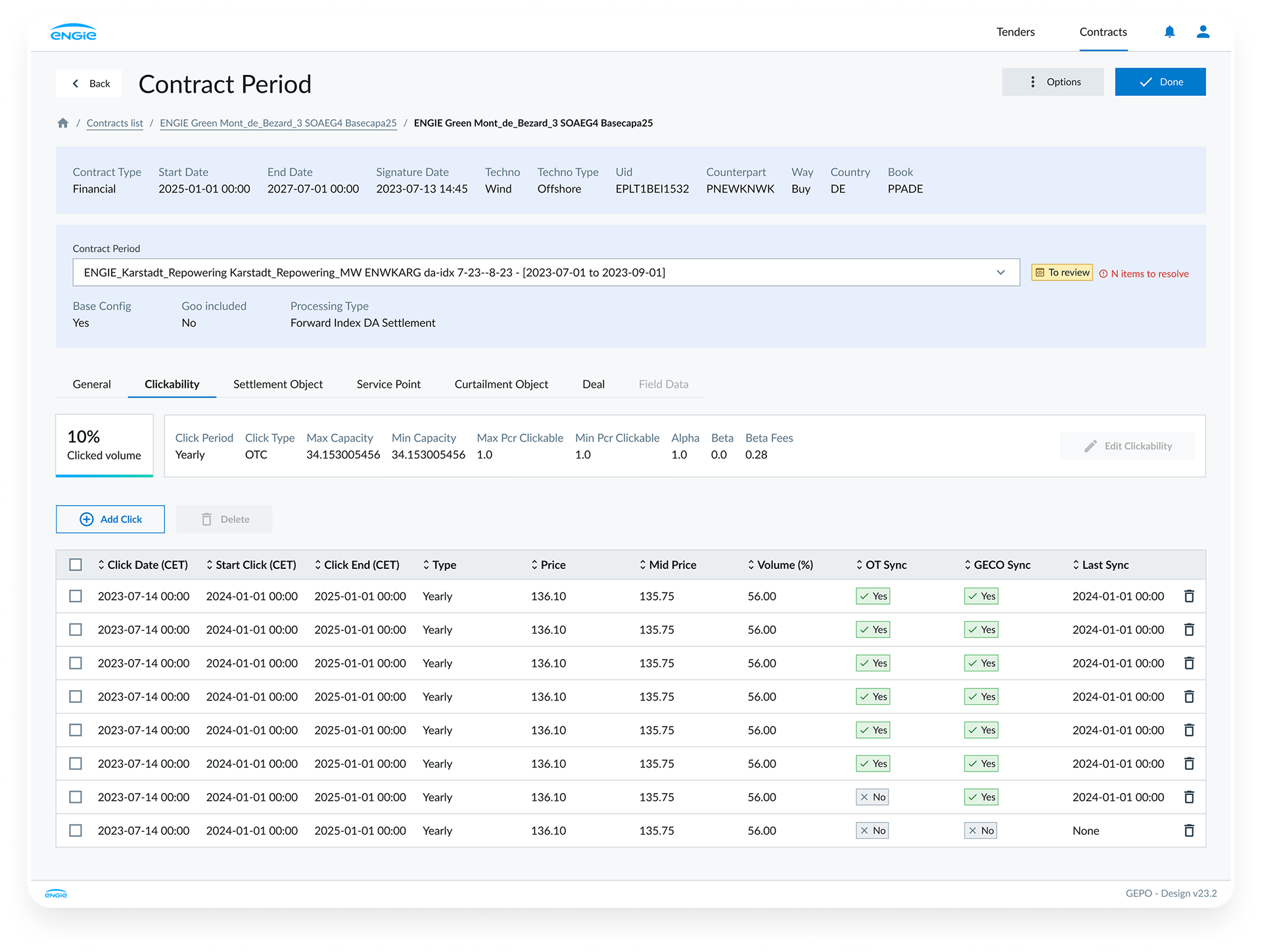Click the ENGIE logo in header
Screen dimensions: 1262x952
[x=74, y=32]
